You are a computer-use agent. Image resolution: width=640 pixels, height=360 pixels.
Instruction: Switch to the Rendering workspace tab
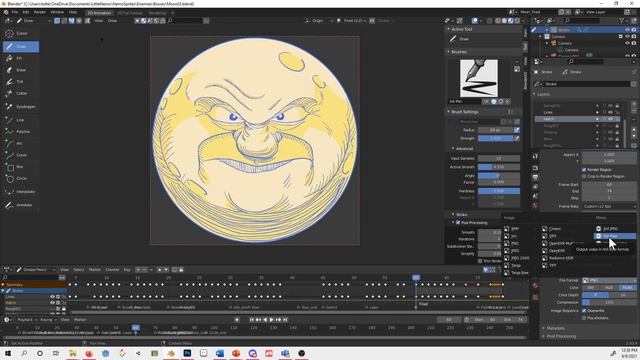(157, 13)
